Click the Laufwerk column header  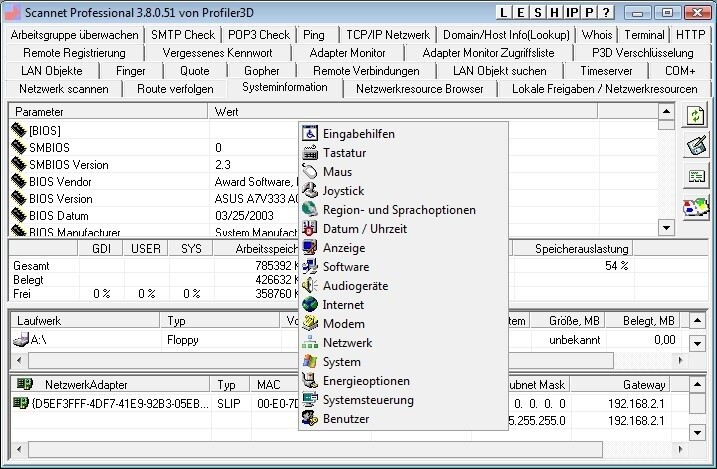click(x=85, y=320)
